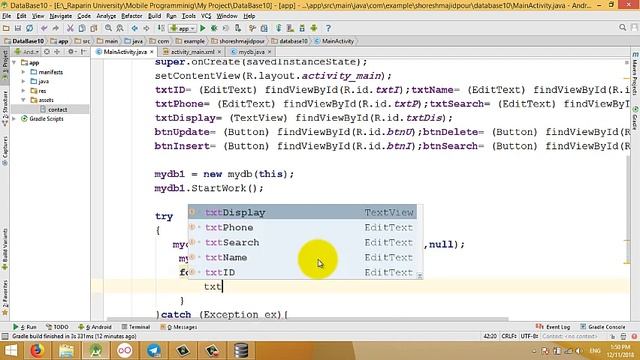The width and height of the screenshot is (640, 360).
Task: Open the Event Log panel
Action: pos(553,327)
